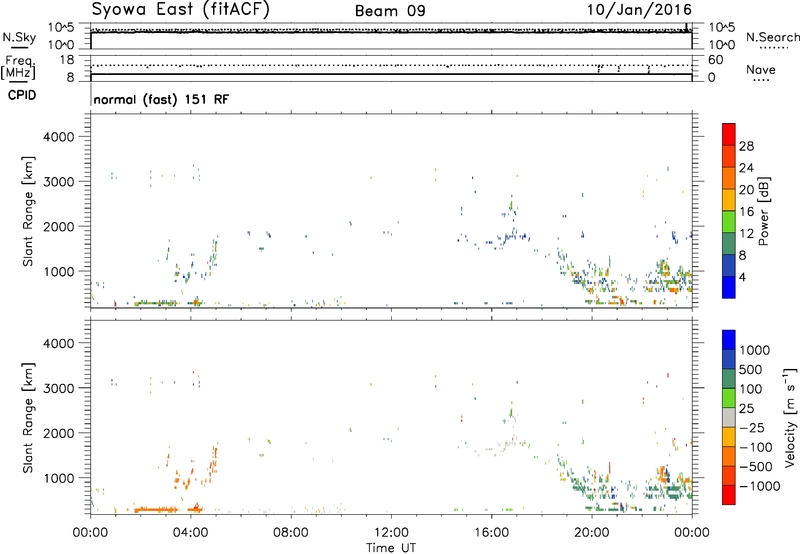The height and width of the screenshot is (554, 800).
Task: Click the 'Nave' legend label
Action: pos(760,69)
